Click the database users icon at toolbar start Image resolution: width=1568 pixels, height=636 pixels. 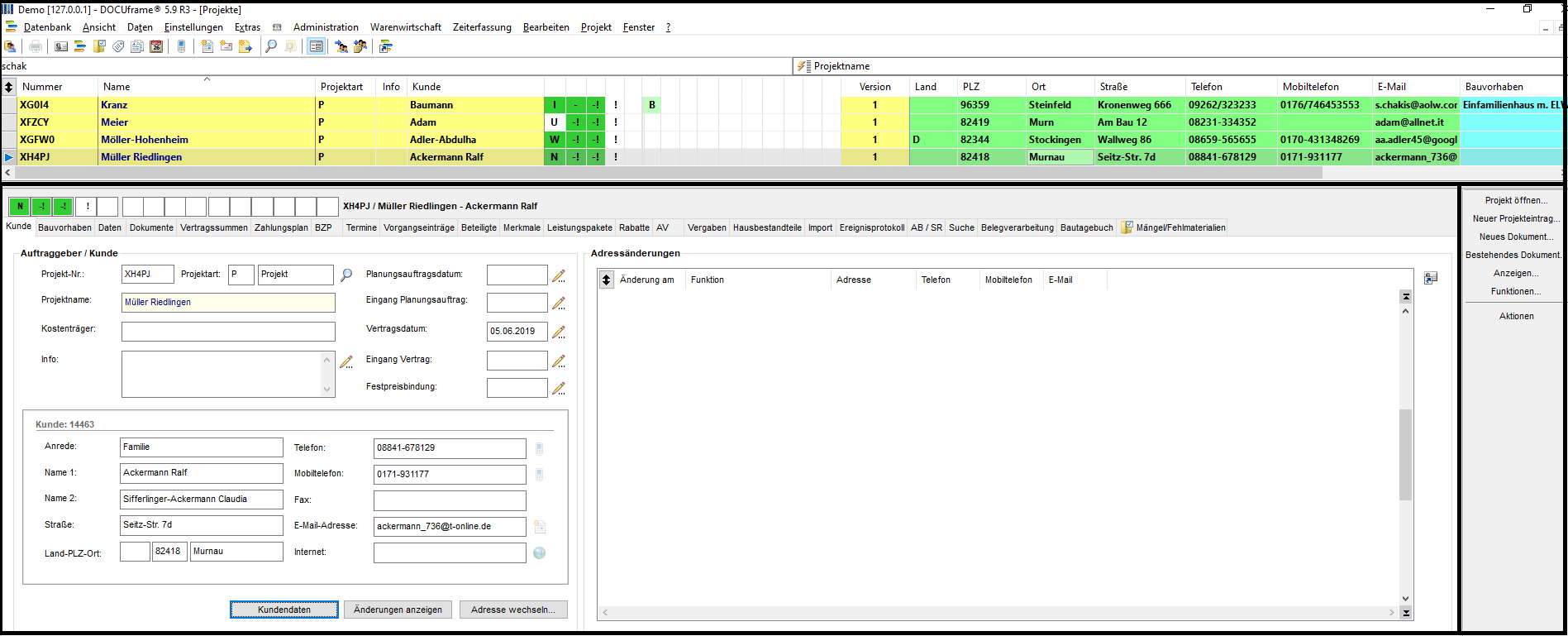[10, 46]
